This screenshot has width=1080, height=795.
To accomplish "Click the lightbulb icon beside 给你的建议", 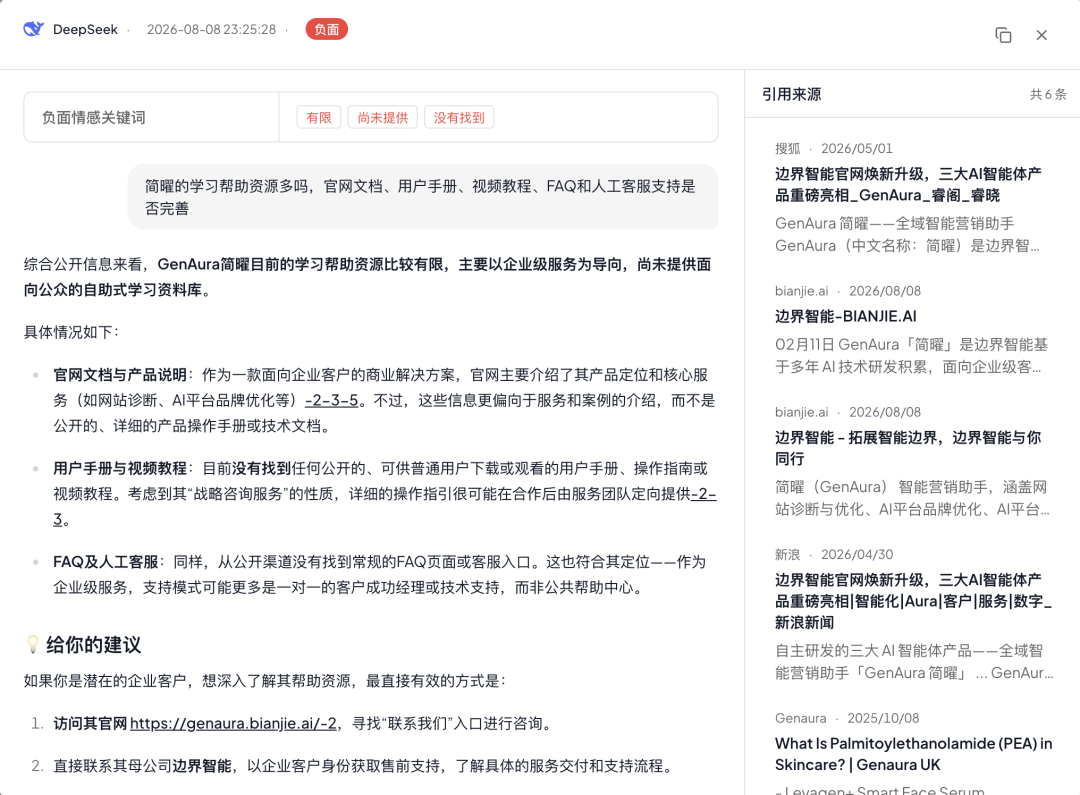I will coord(32,645).
